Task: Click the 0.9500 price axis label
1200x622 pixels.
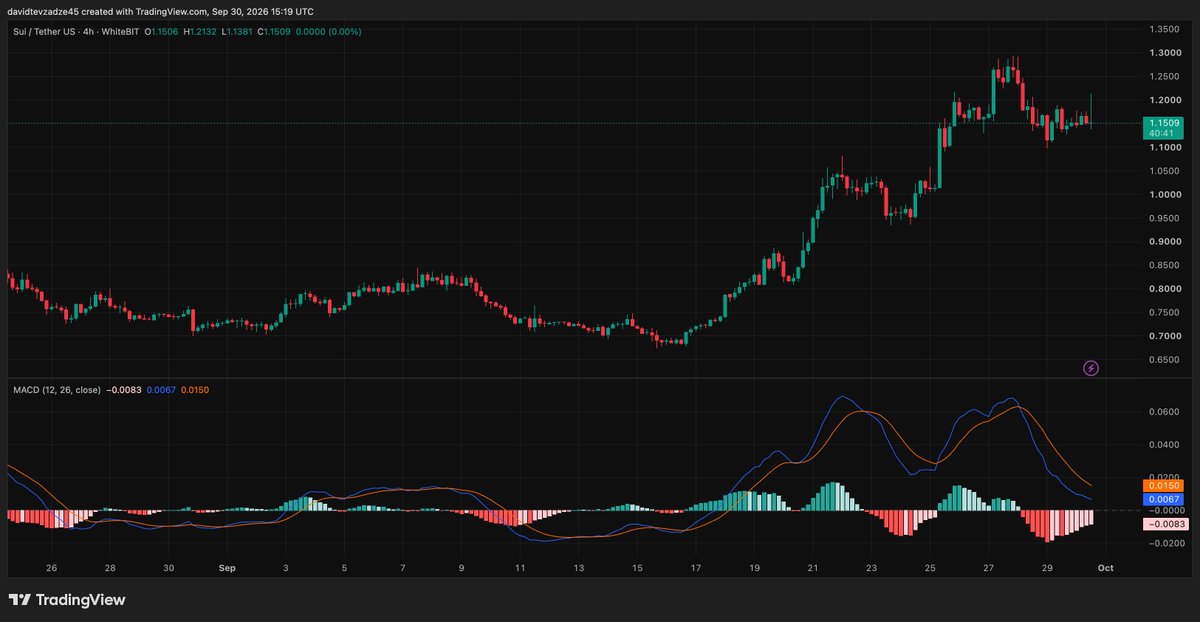Action: tap(1162, 218)
